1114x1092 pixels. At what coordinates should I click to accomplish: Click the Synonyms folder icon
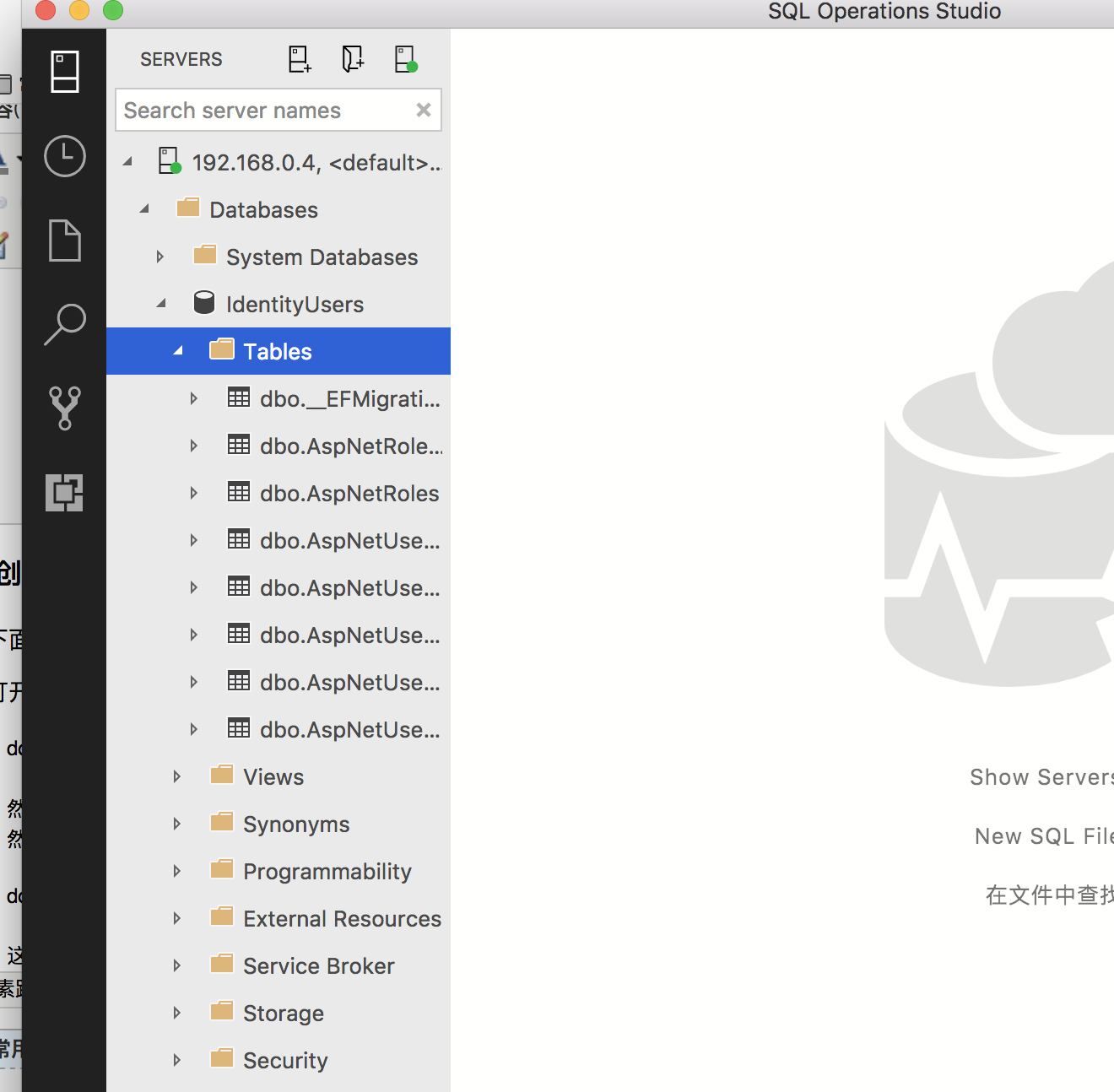coord(222,822)
